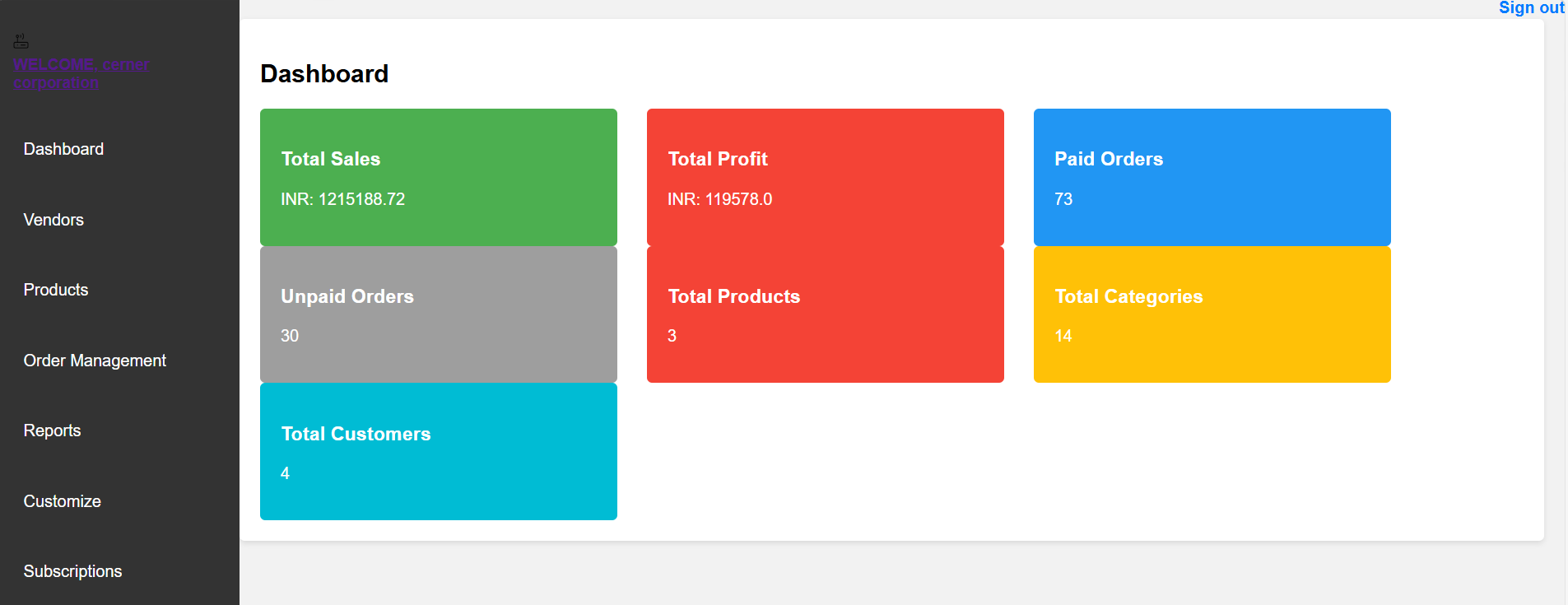Viewport: 1568px width, 605px height.
Task: Select the blue Paid Orders card
Action: (x=1212, y=177)
